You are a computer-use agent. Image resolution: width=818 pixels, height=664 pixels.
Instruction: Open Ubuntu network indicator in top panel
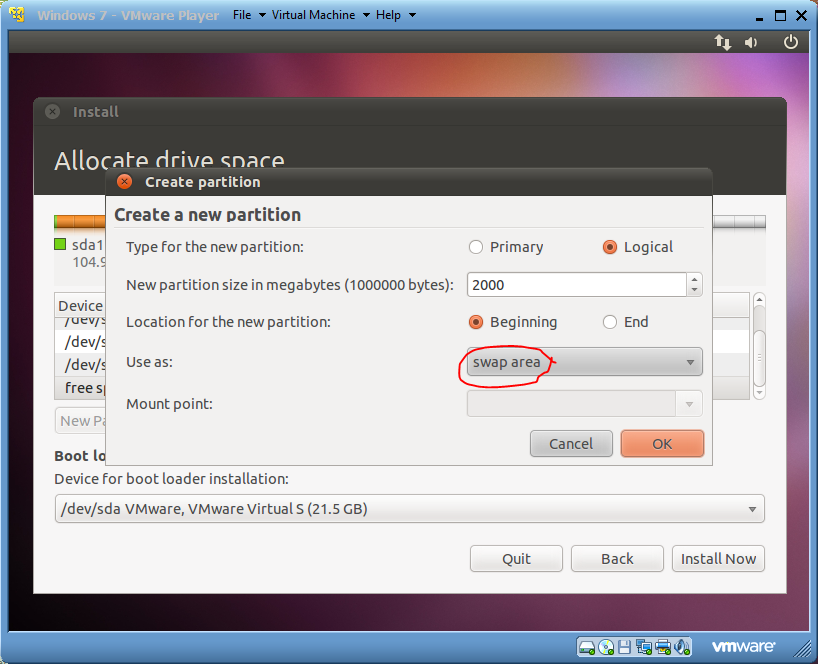pos(723,42)
